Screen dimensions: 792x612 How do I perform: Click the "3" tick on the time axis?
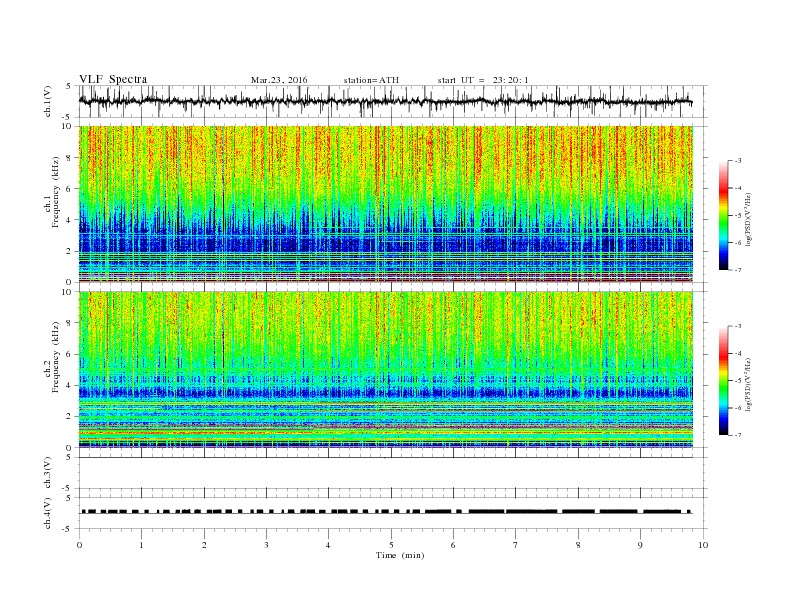click(266, 545)
